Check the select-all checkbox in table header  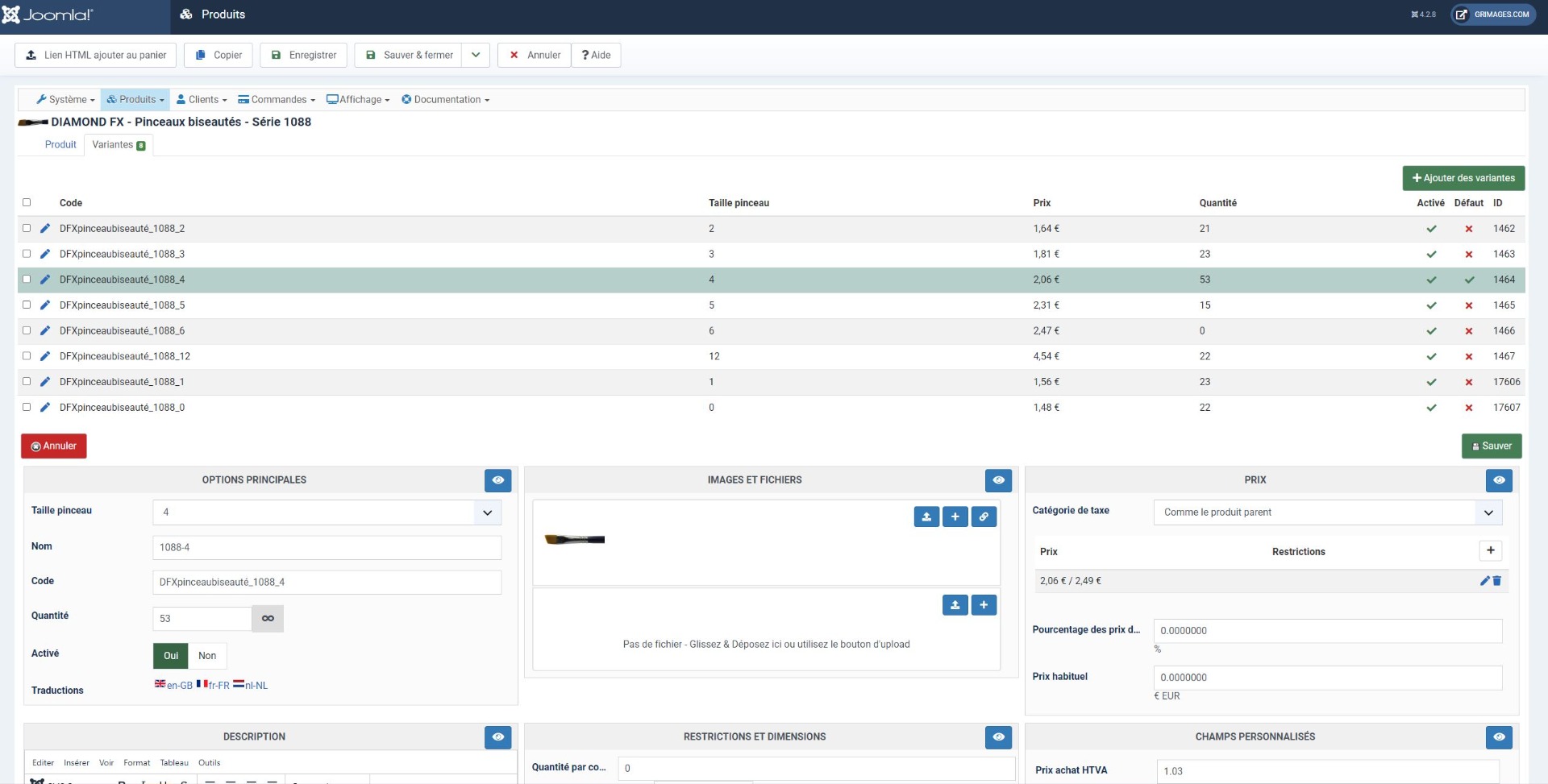(27, 202)
